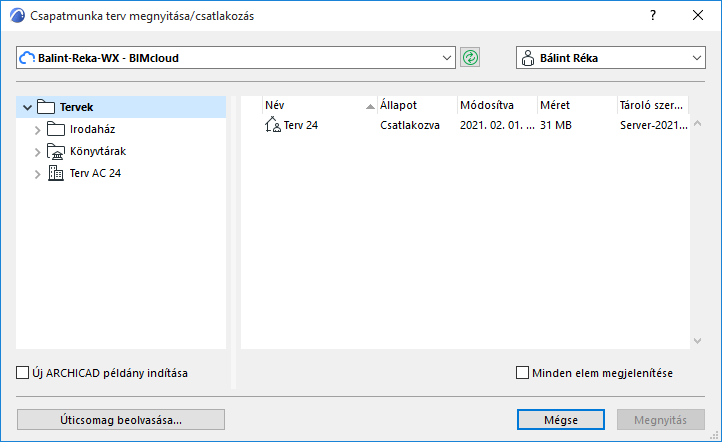Viewport: 722px width, 442px height.
Task: Enable Új ARCHICAD példány indítása checkbox
Action: [x=23, y=372]
